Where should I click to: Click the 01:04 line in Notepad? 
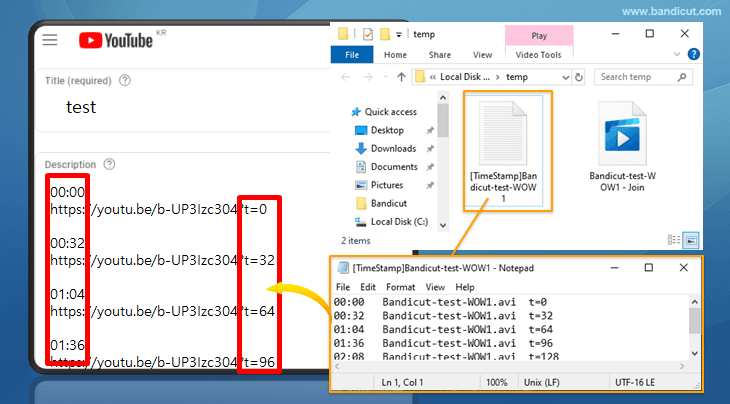(443, 330)
